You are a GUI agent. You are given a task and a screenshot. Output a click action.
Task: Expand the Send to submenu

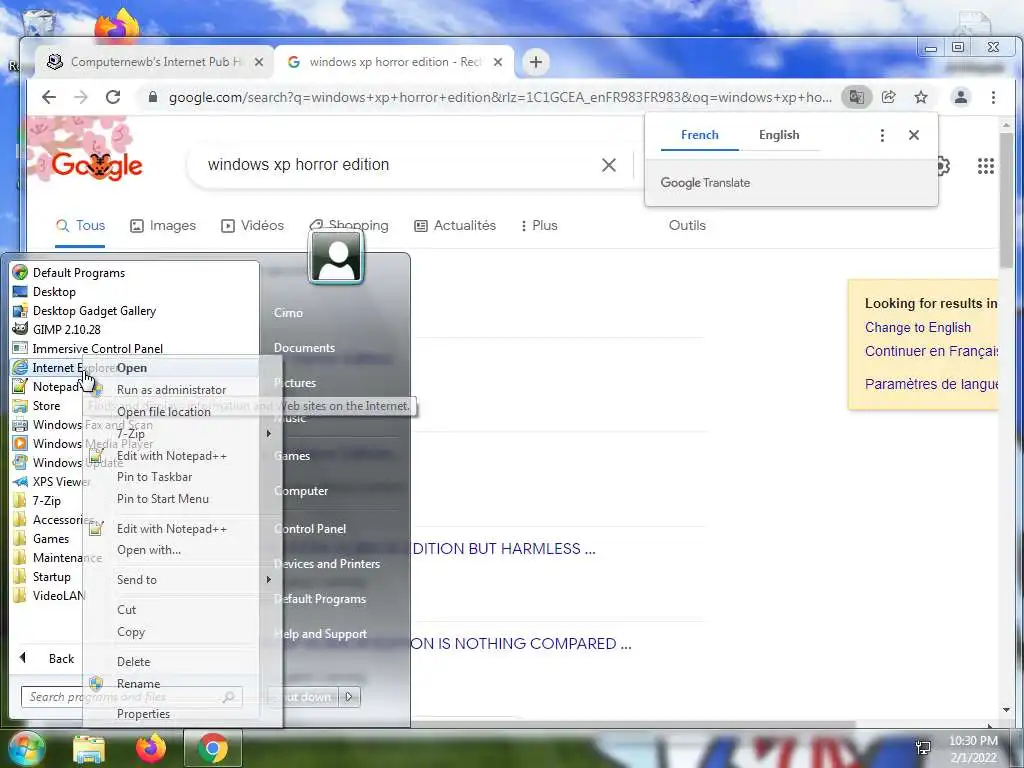[183, 580]
